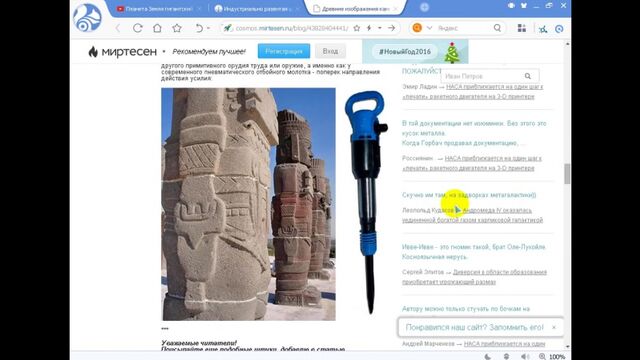Viewport: 640px width, 360px height.
Task: Open bookmarks with the toolbar star icon
Action: tap(177, 28)
